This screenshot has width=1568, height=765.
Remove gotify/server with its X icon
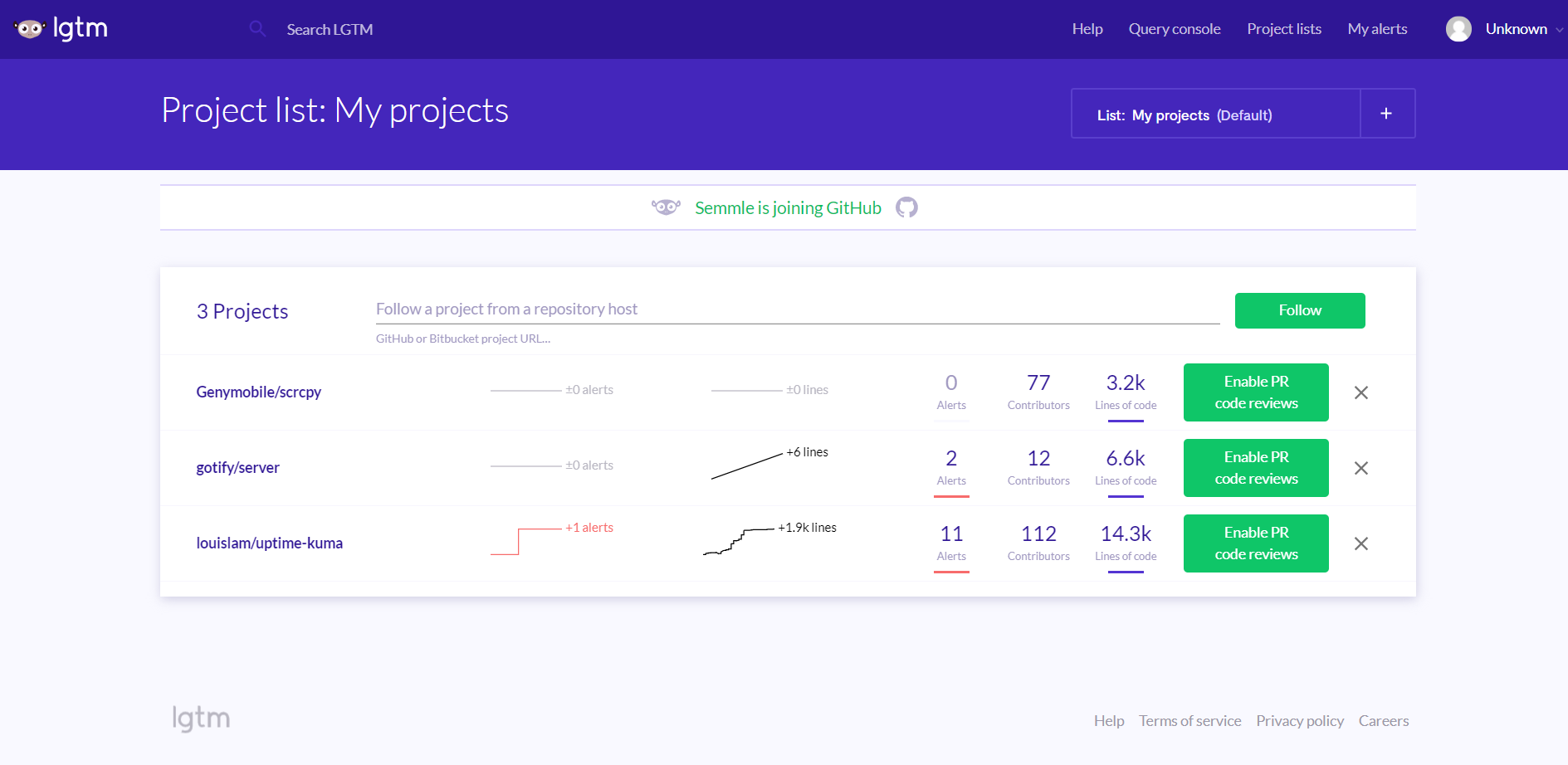coord(1361,468)
